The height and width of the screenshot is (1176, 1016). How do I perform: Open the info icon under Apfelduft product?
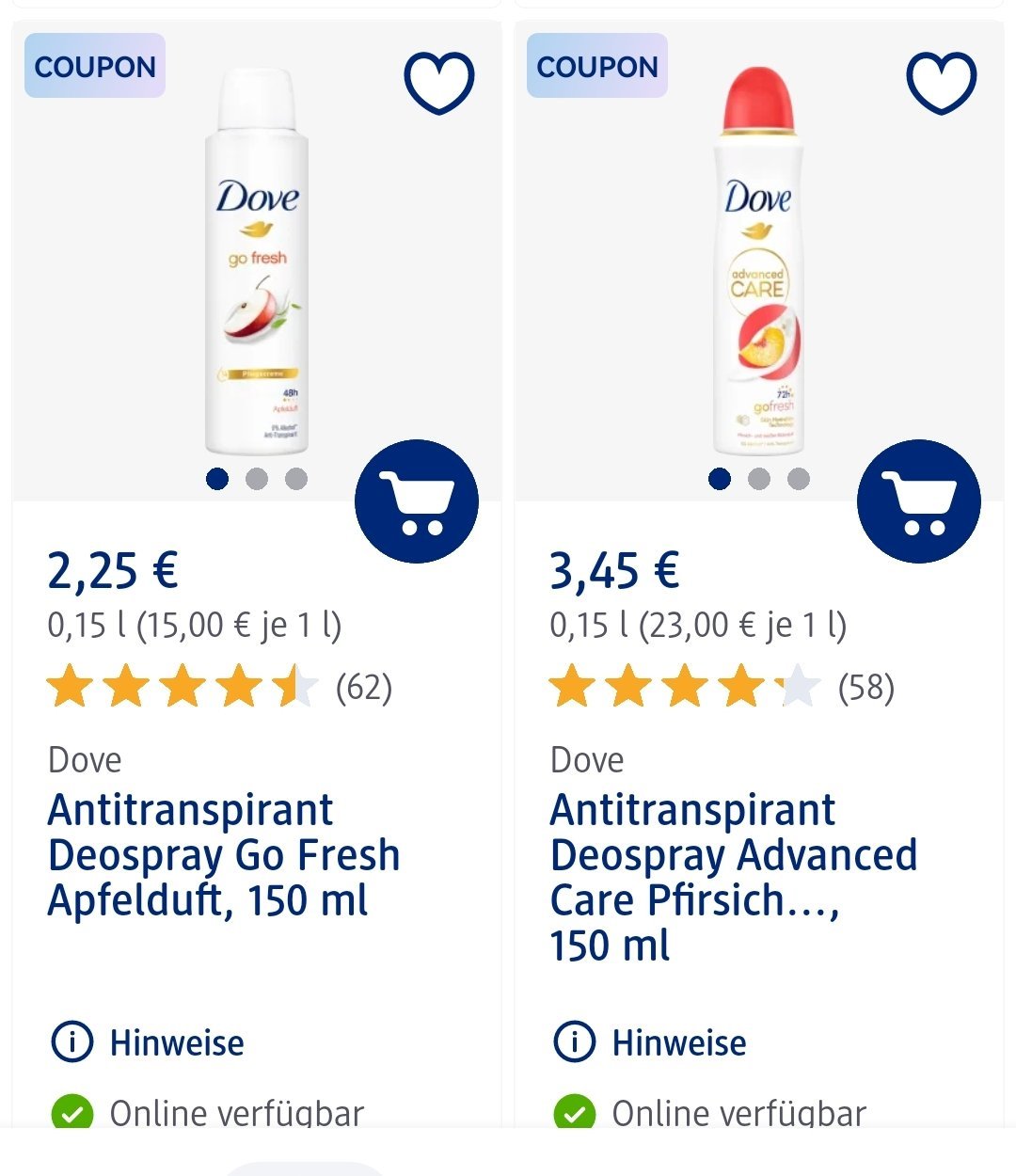tap(71, 1042)
